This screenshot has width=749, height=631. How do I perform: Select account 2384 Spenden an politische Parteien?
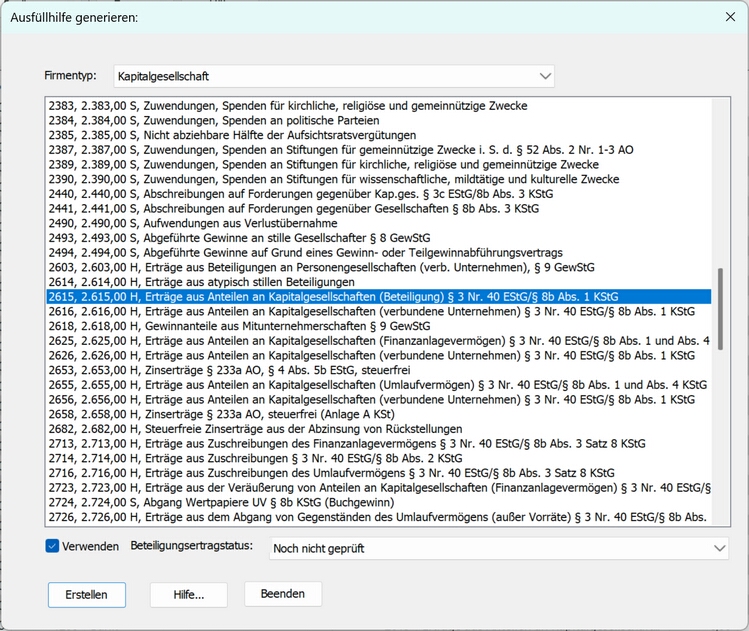379,120
